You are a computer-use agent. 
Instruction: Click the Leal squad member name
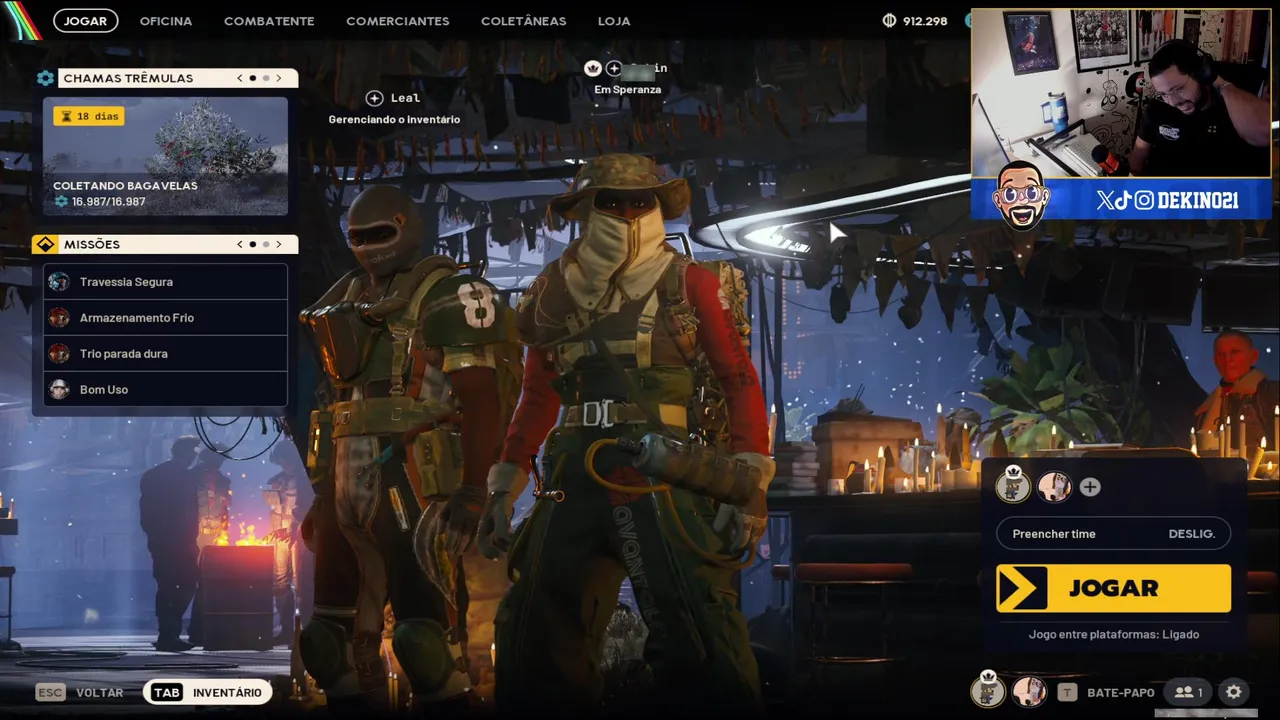405,98
